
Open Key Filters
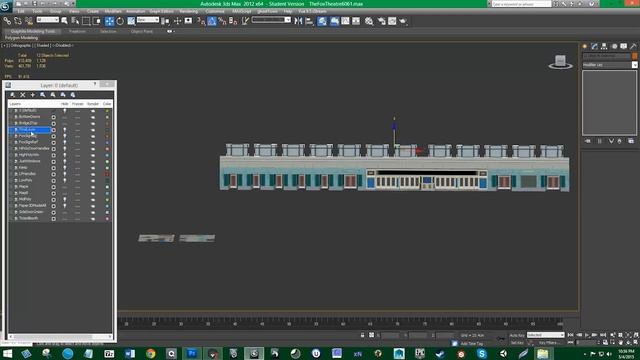(548, 343)
